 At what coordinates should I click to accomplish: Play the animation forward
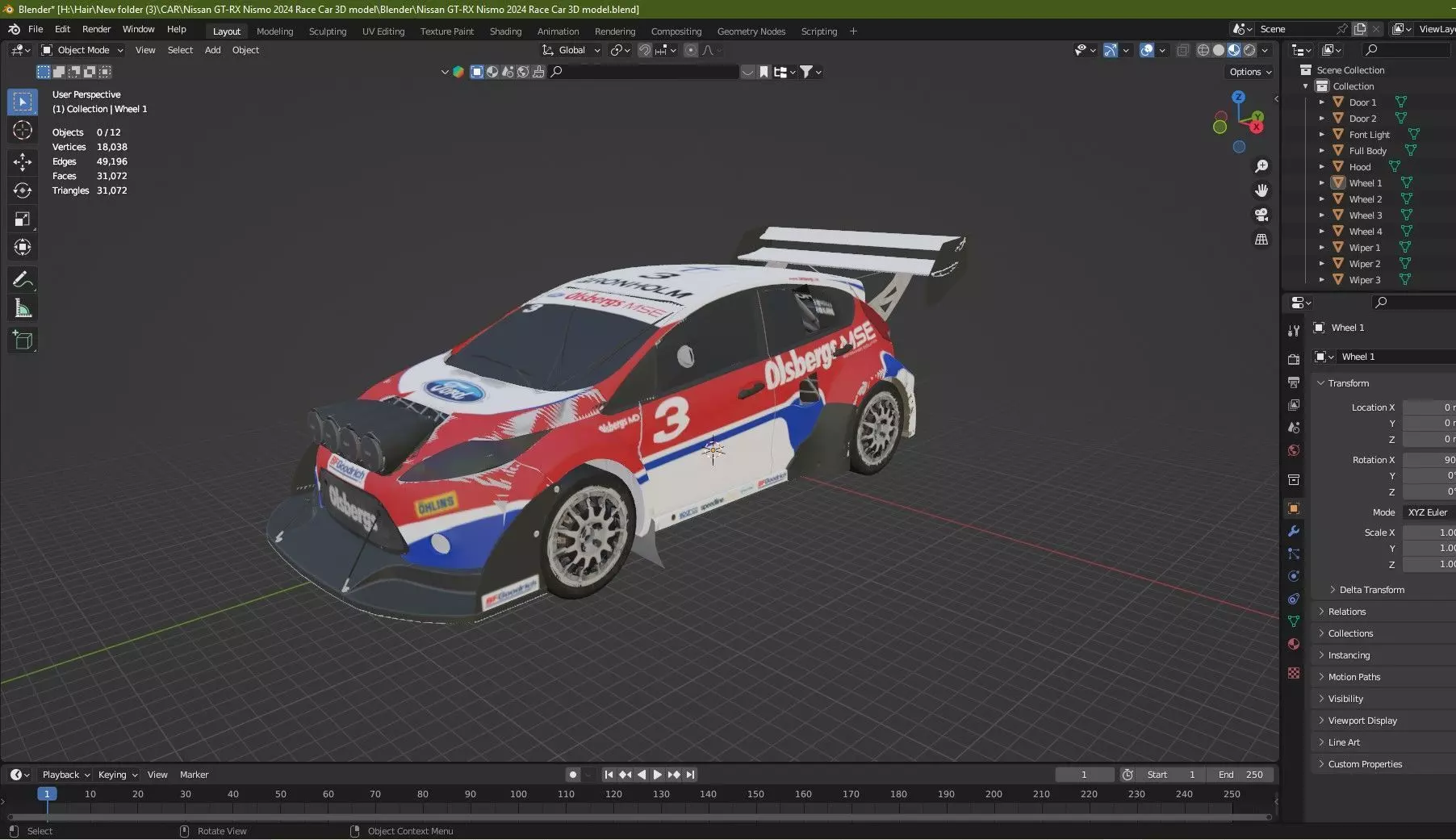(658, 775)
